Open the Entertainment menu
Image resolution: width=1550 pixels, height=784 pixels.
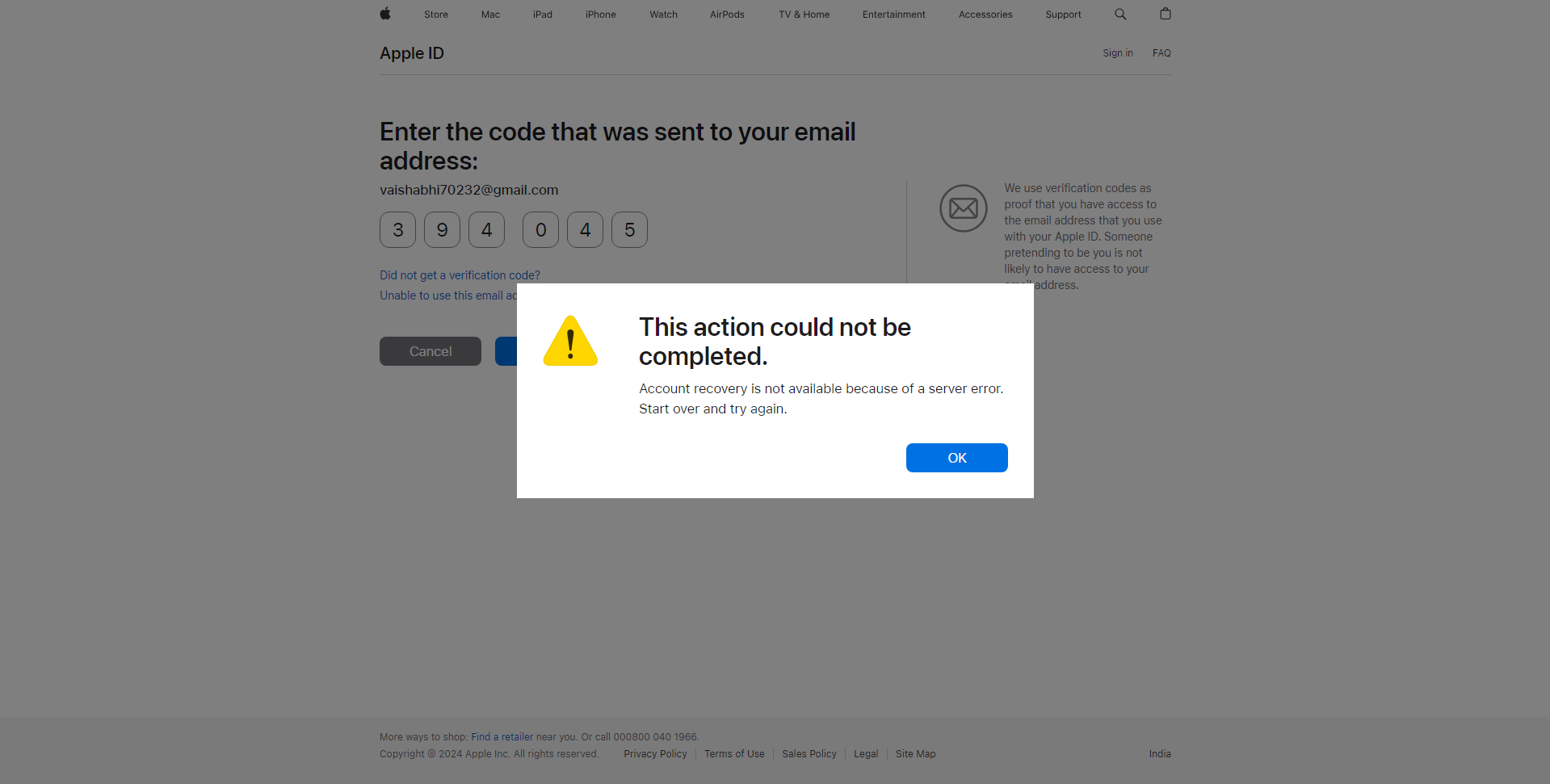(894, 15)
